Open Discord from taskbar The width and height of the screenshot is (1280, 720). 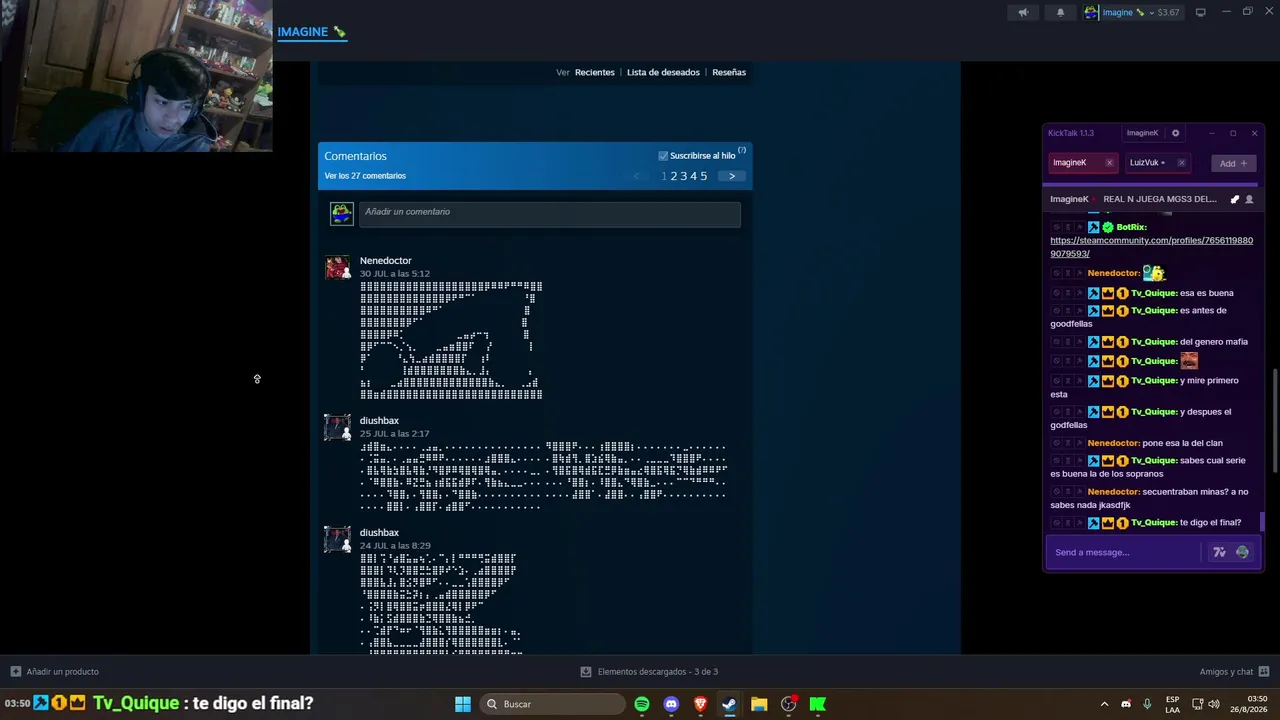point(671,704)
